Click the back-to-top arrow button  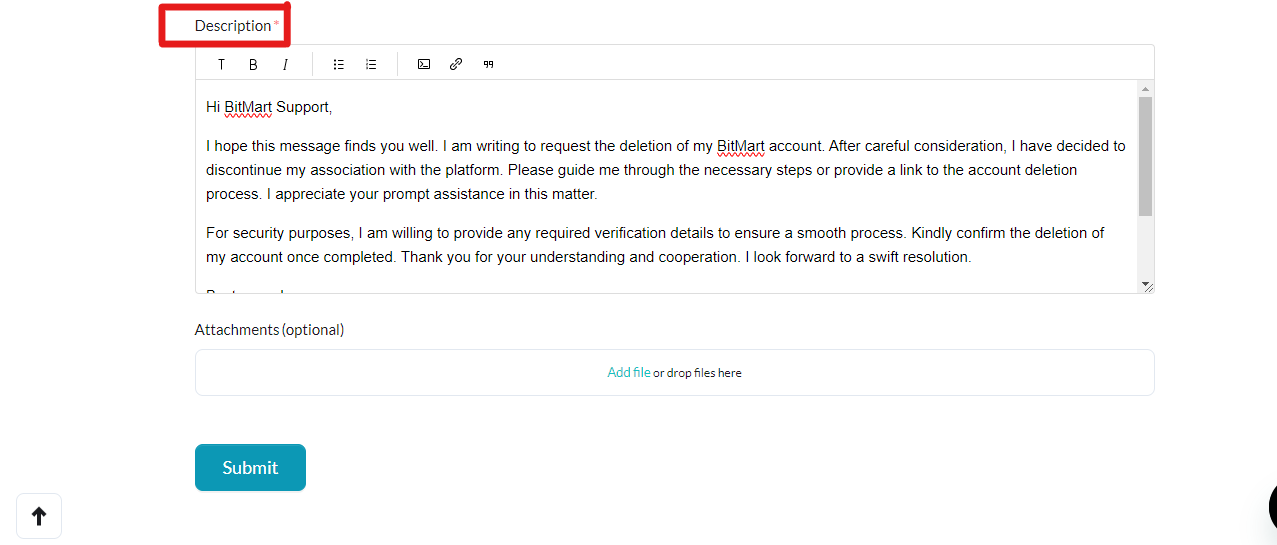(x=39, y=516)
